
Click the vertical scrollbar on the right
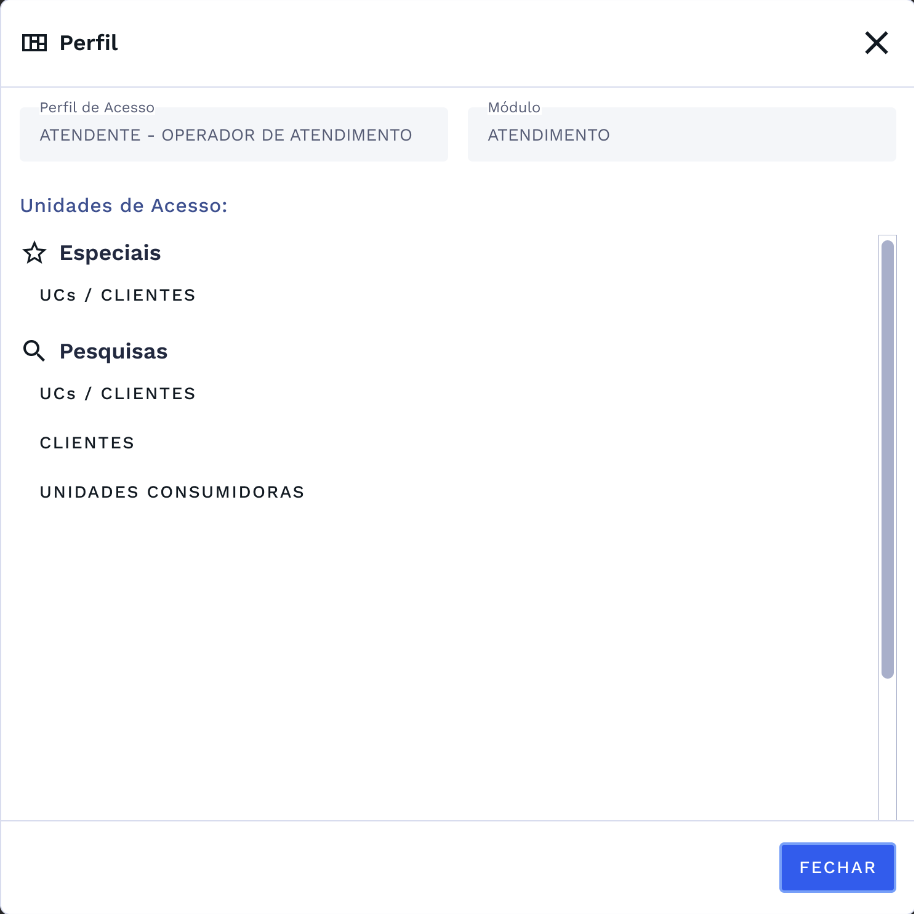pos(888,455)
